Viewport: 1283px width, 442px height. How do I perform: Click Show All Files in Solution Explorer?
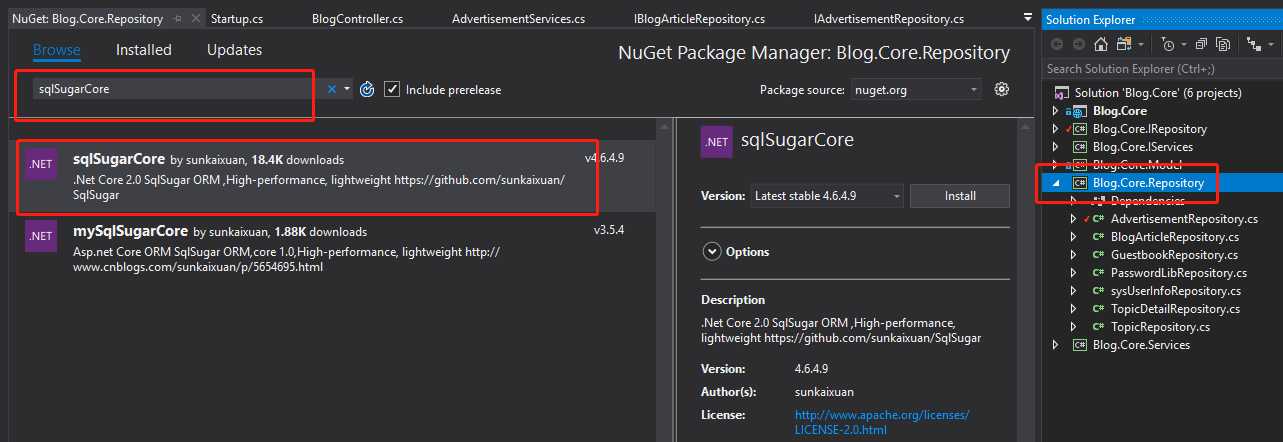(x=1223, y=44)
